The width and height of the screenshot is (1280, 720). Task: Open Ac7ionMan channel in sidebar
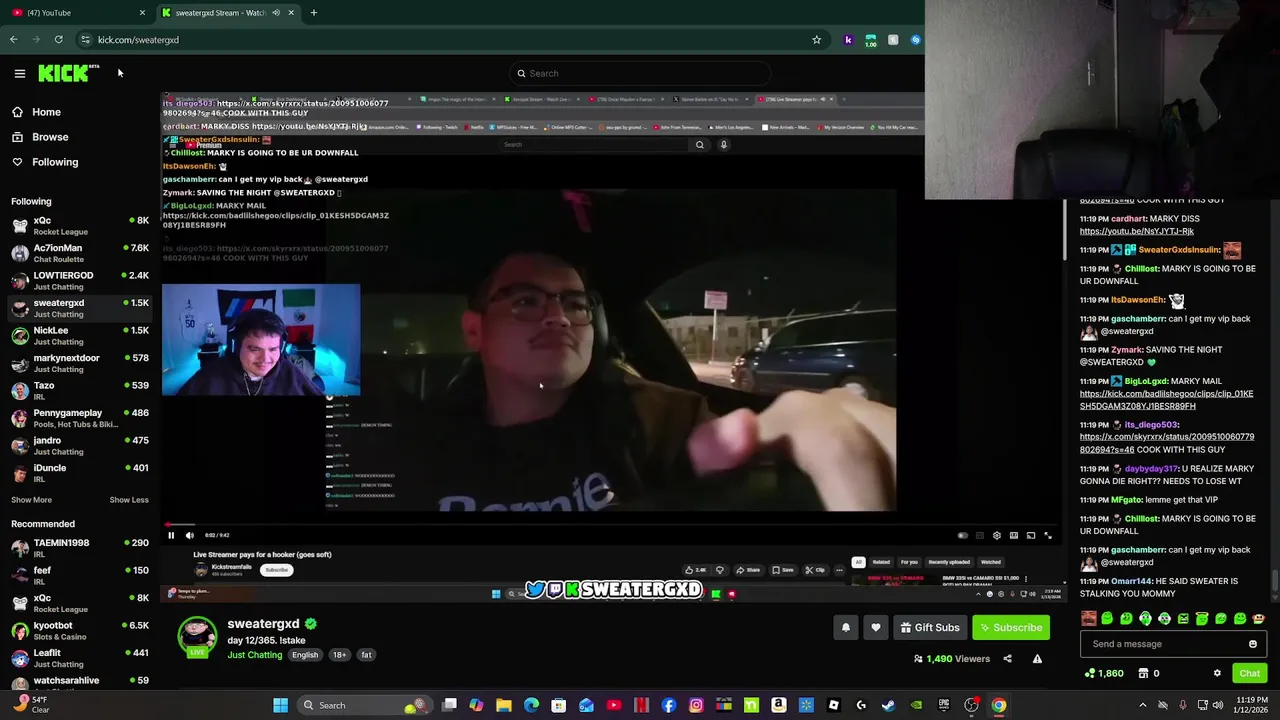80,253
